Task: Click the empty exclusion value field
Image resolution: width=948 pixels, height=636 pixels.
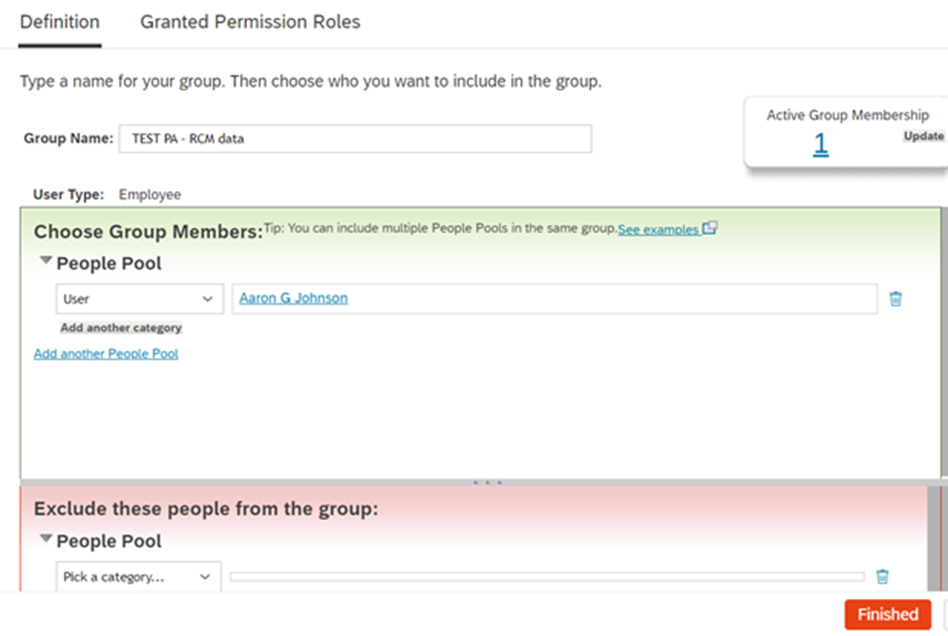Action: [x=547, y=577]
